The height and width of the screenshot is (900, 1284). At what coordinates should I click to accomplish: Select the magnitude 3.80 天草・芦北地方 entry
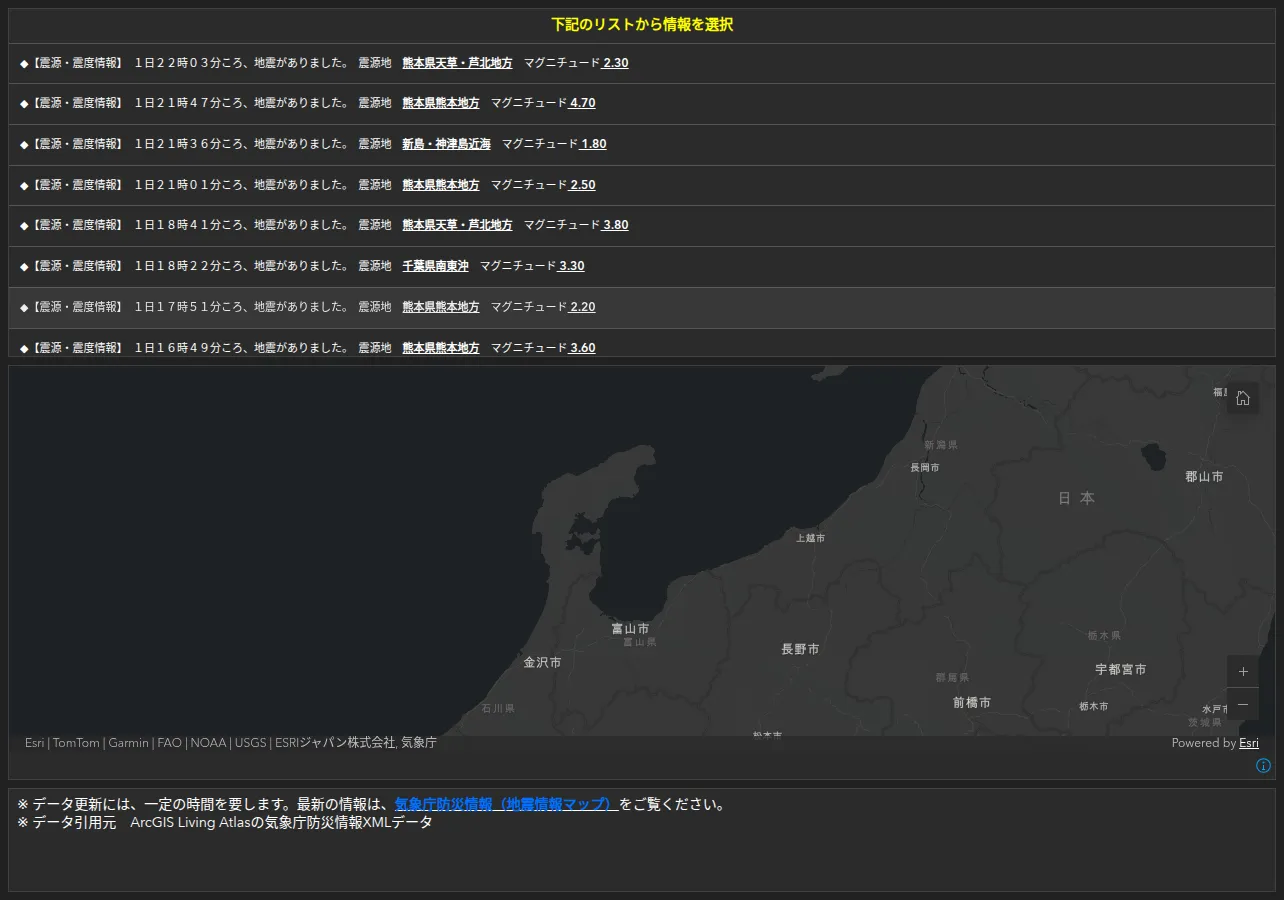[642, 225]
